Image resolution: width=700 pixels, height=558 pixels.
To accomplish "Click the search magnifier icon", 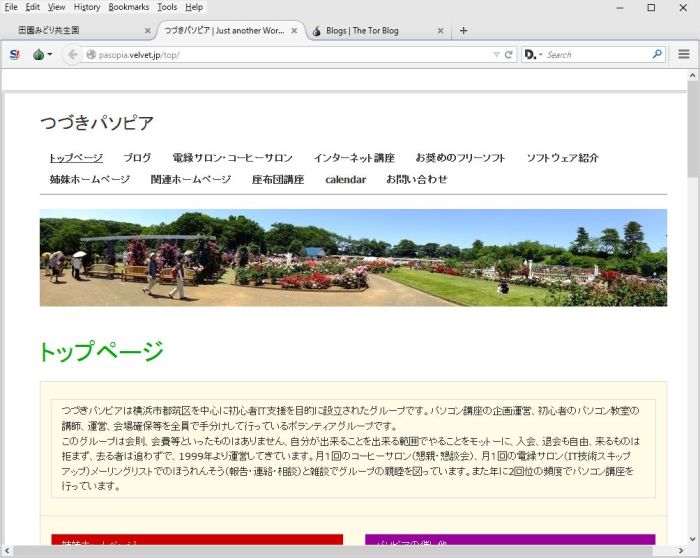I will click(x=657, y=54).
